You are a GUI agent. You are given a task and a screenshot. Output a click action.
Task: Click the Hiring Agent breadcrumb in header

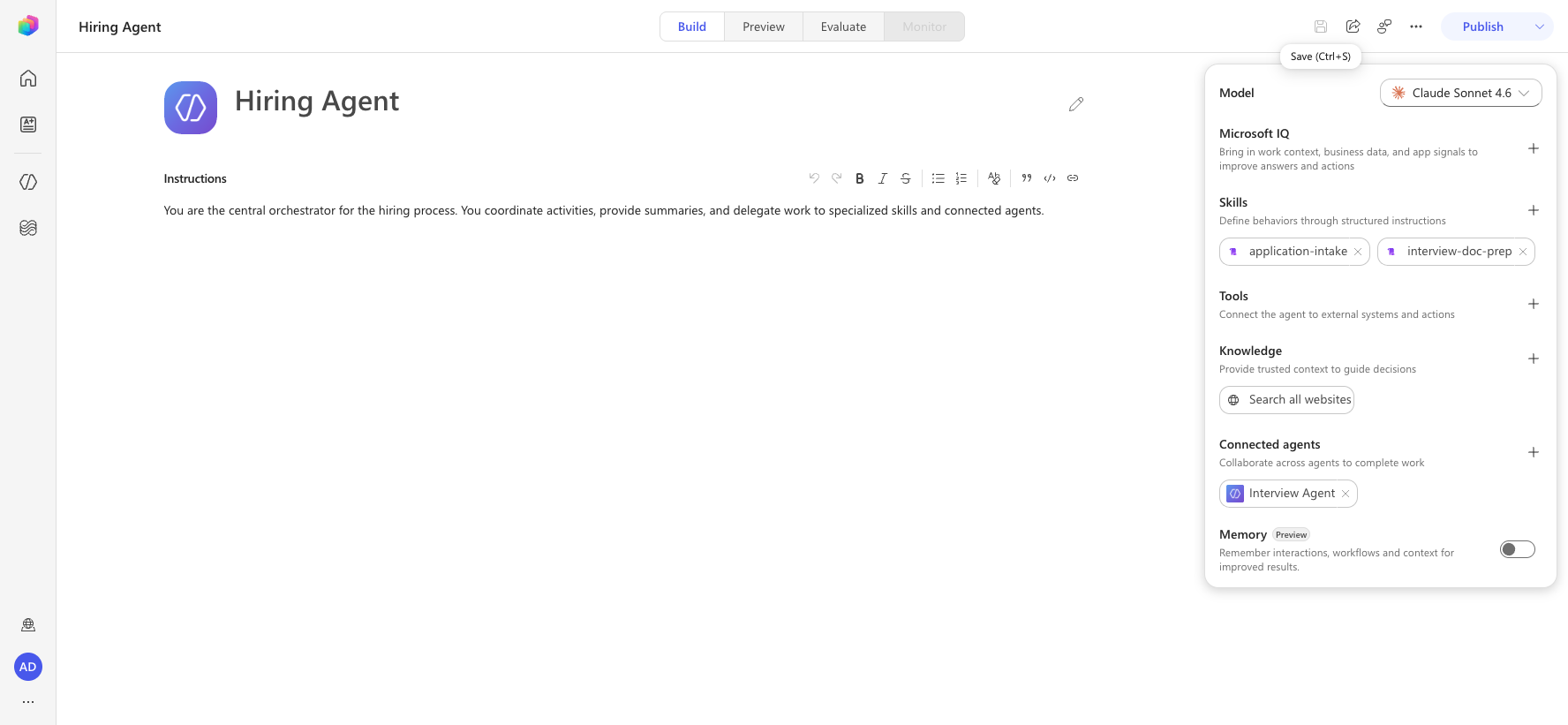(120, 26)
